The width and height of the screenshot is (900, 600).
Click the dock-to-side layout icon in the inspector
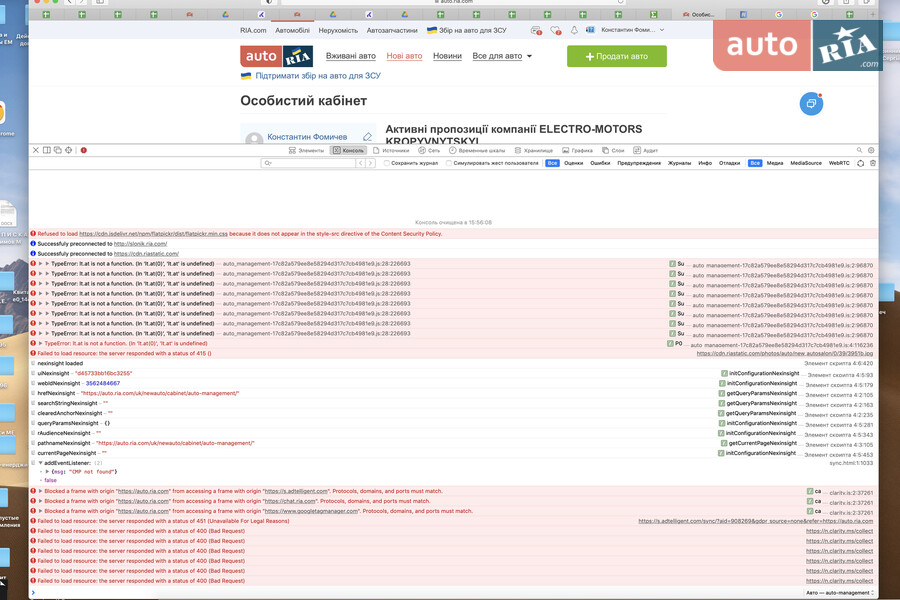point(47,150)
